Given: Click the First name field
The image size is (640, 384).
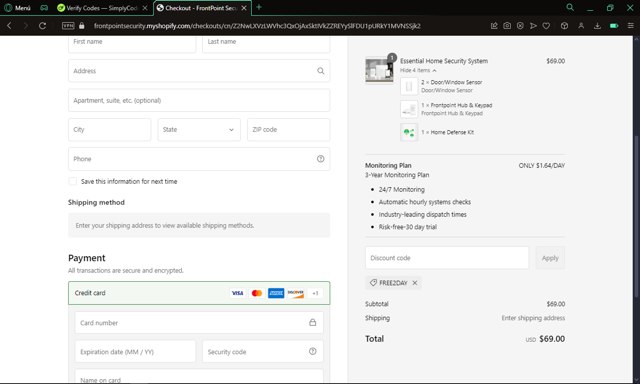Looking at the screenshot, I should (x=132, y=43).
